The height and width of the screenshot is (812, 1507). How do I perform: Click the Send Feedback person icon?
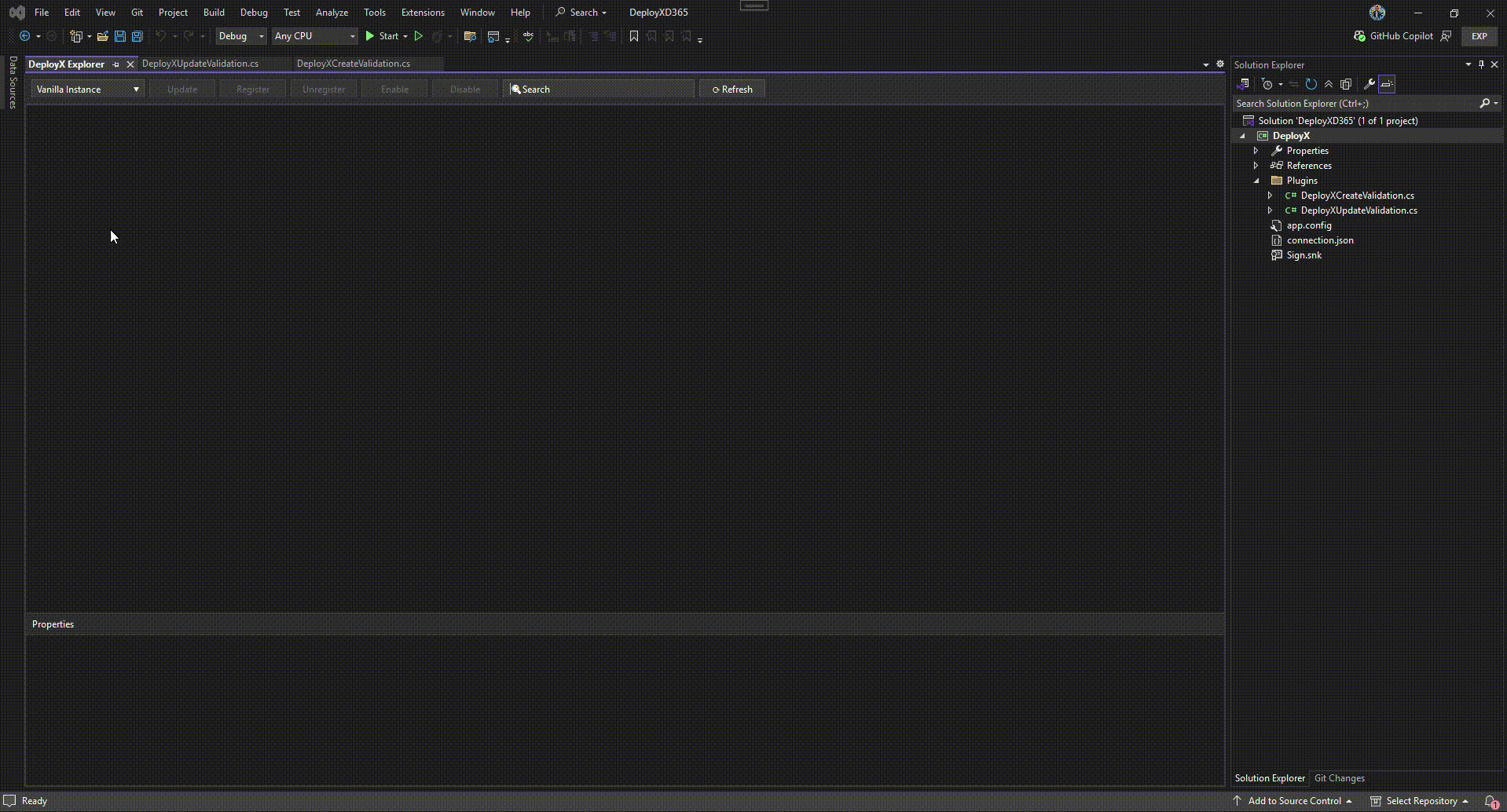pyautogui.click(x=1446, y=36)
